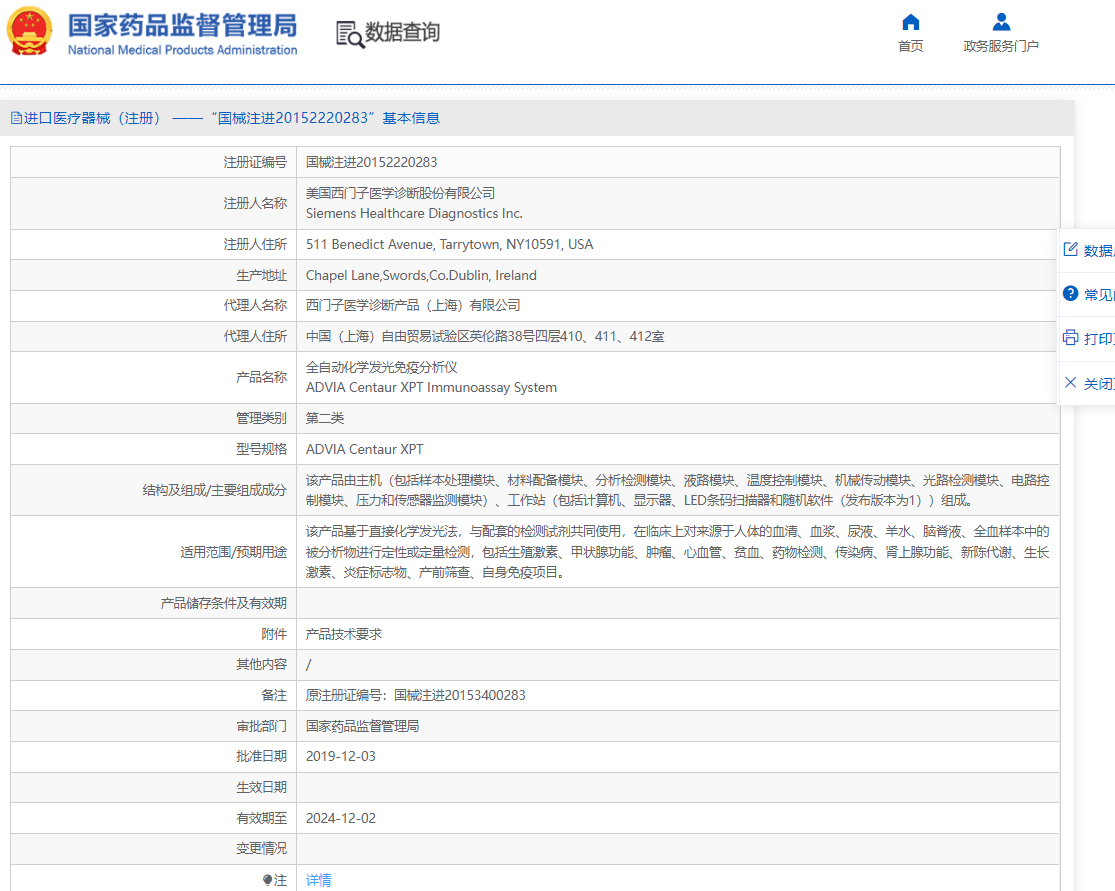The image size is (1115, 891).
Task: Click the 产品储存条件及有效期 label
Action: click(x=223, y=603)
